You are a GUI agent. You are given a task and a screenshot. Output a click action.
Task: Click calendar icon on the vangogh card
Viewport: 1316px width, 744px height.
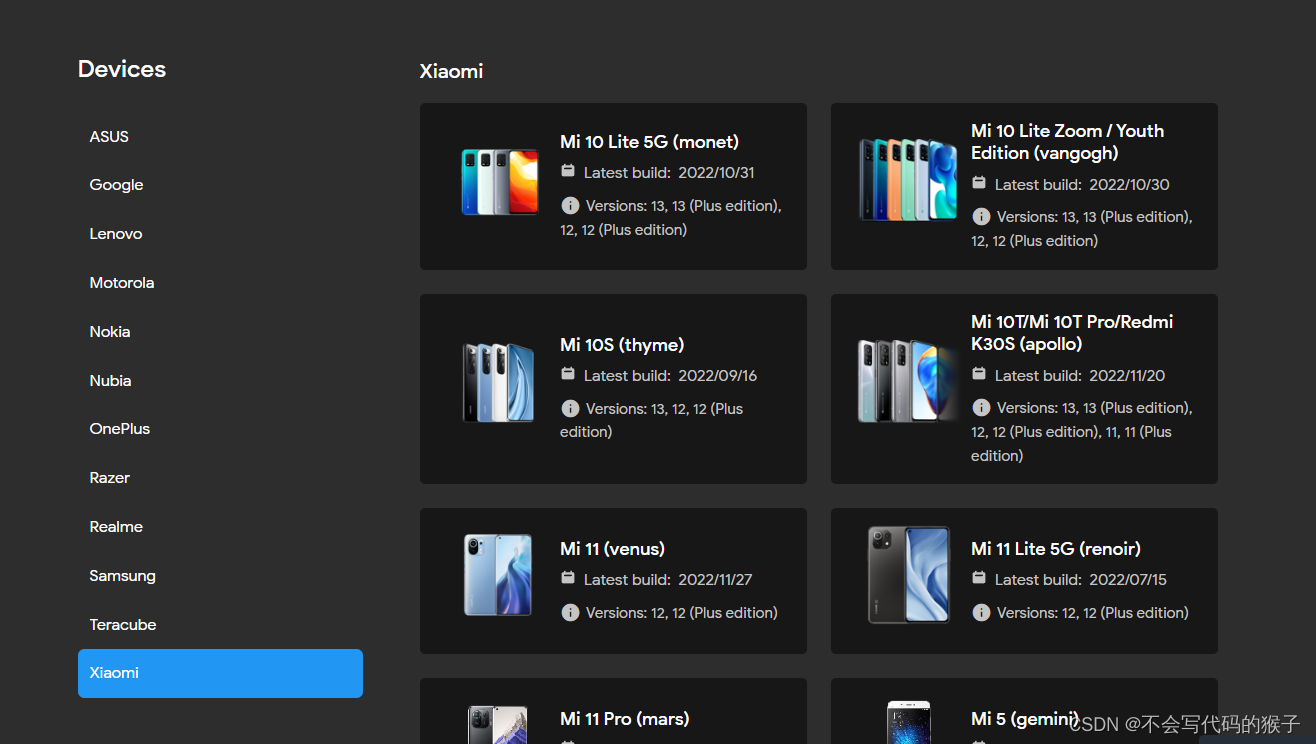(979, 183)
